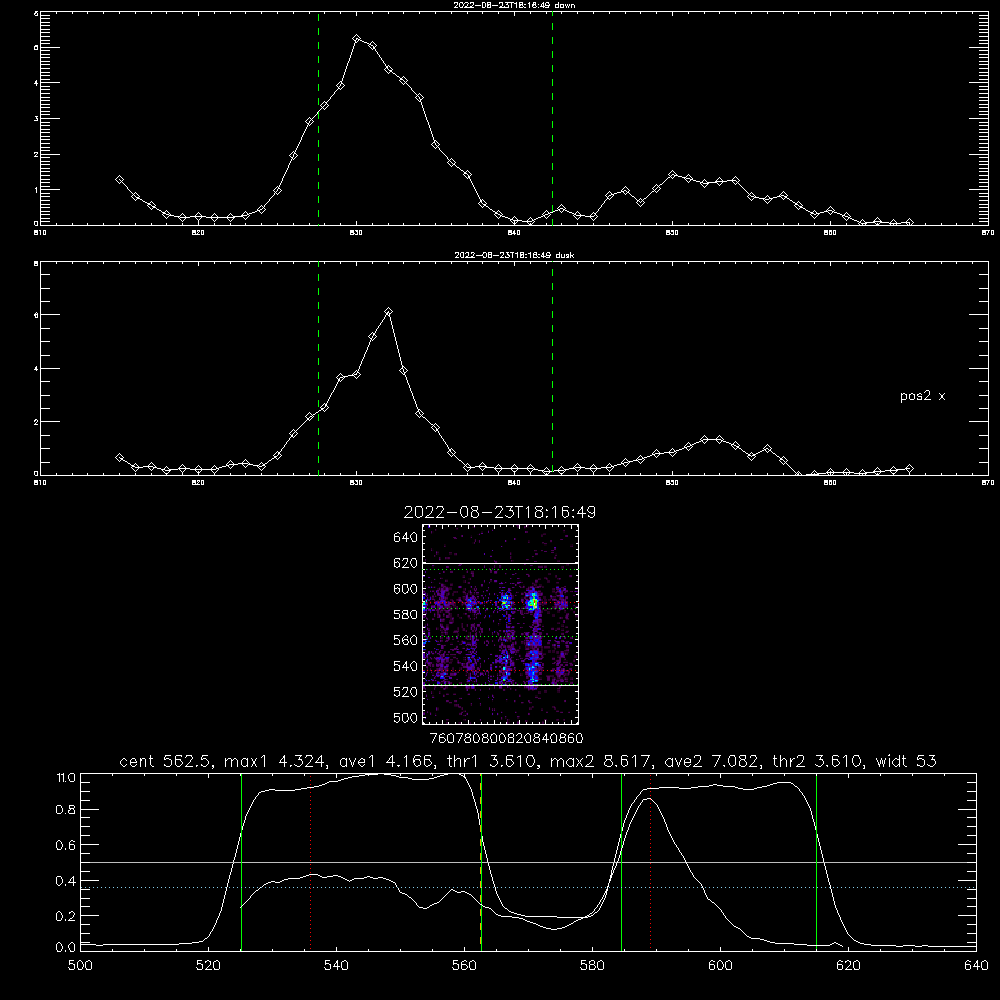1000x1000 pixels.
Task: Click y-axis label 0.8 on bottom profile plot
Action: point(66,809)
